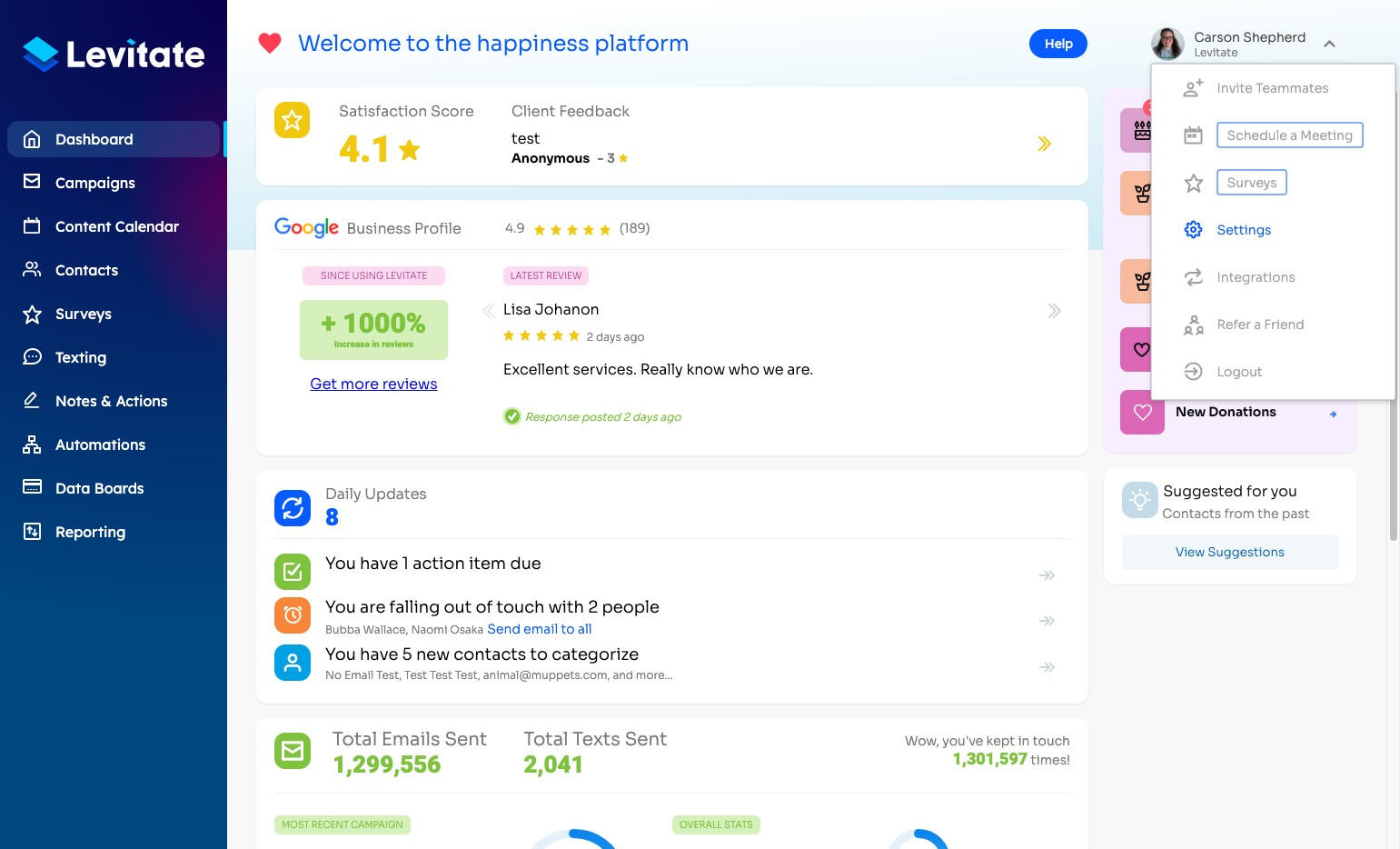Open new contacts to categorize arrow
Screen dimensions: 1400x849
[x=1047, y=667]
